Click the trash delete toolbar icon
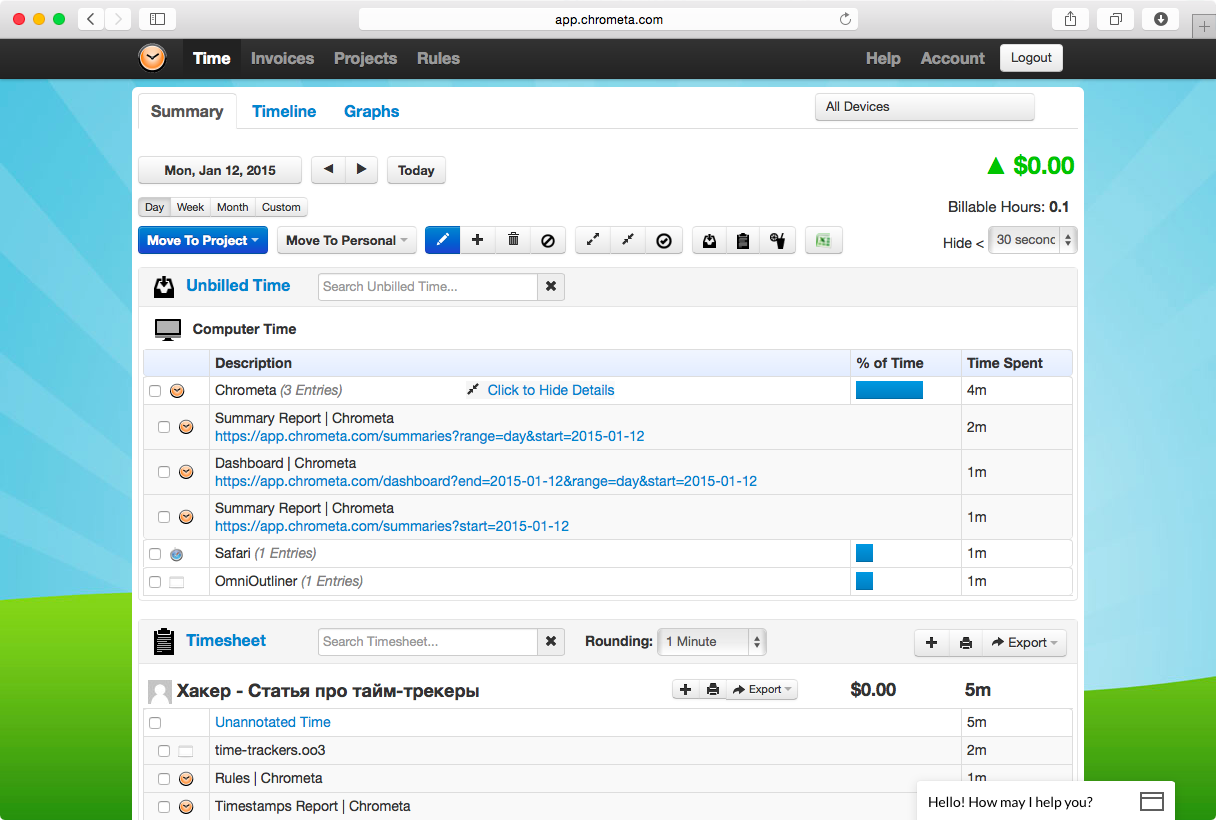The image size is (1216, 820). [513, 240]
